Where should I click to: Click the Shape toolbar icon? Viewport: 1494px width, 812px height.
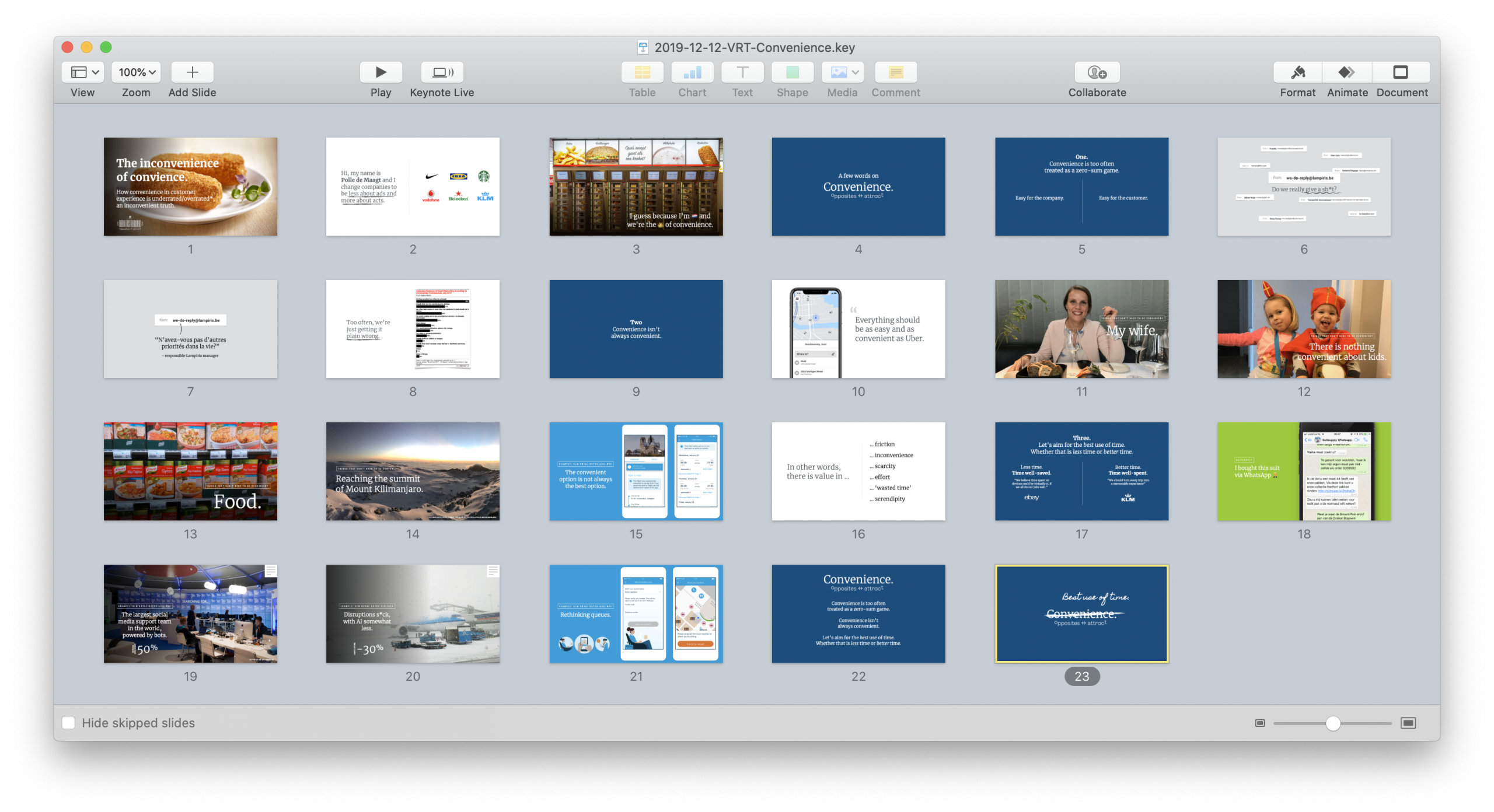[792, 72]
